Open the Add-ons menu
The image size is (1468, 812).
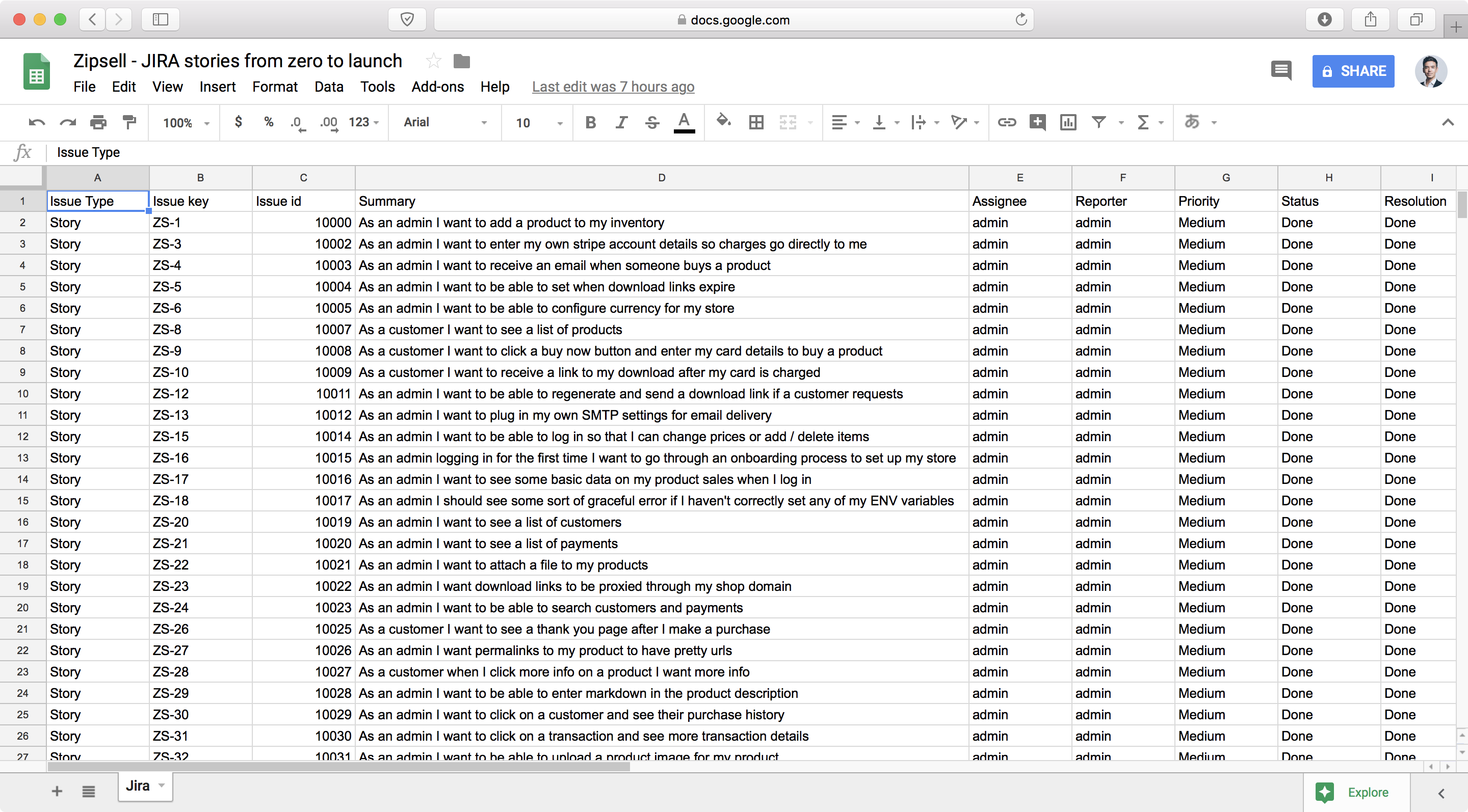tap(437, 87)
